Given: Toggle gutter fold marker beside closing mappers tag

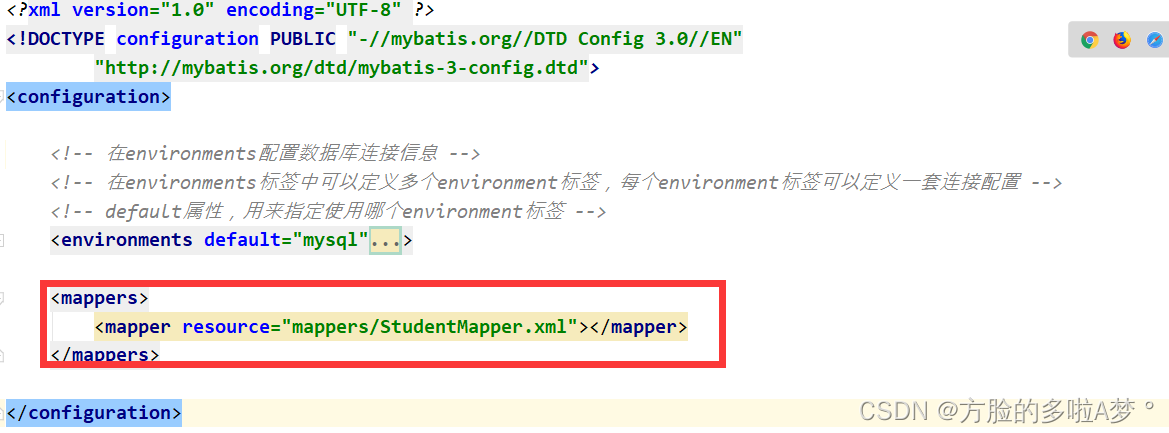Looking at the screenshot, I should click(x=2, y=353).
